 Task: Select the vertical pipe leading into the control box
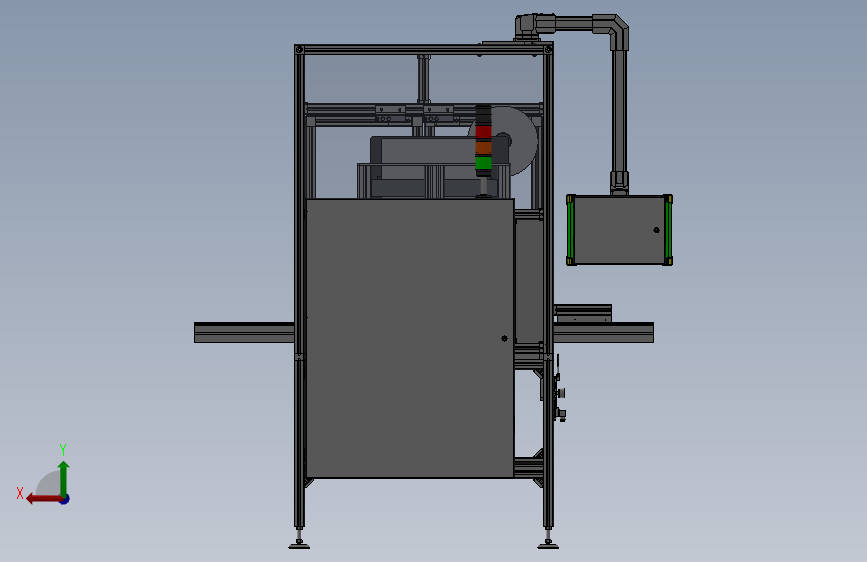(x=619, y=111)
